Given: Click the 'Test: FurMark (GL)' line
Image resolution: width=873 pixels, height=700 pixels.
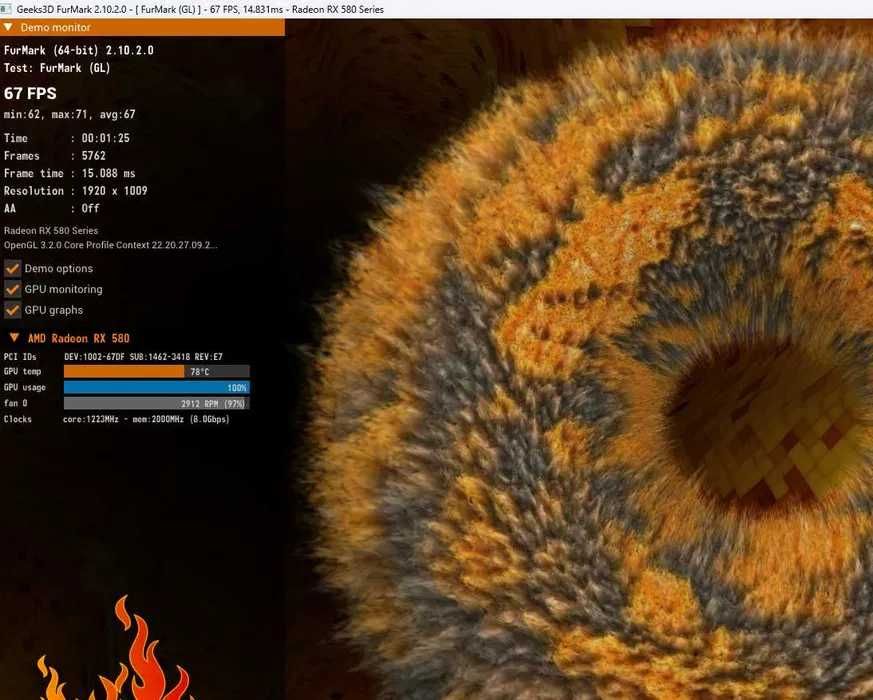Looking at the screenshot, I should pos(57,68).
